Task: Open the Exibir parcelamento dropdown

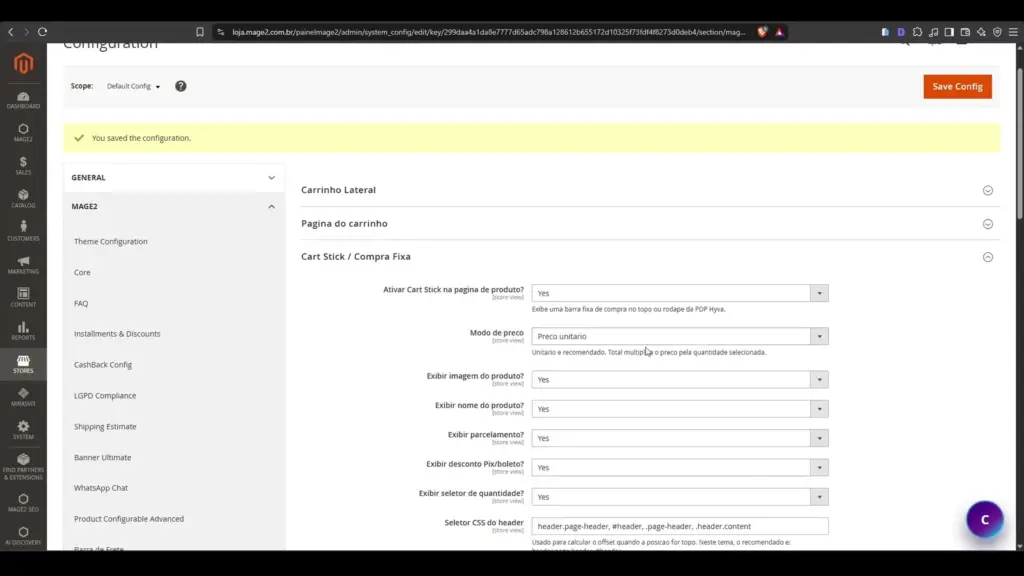Action: click(x=680, y=438)
